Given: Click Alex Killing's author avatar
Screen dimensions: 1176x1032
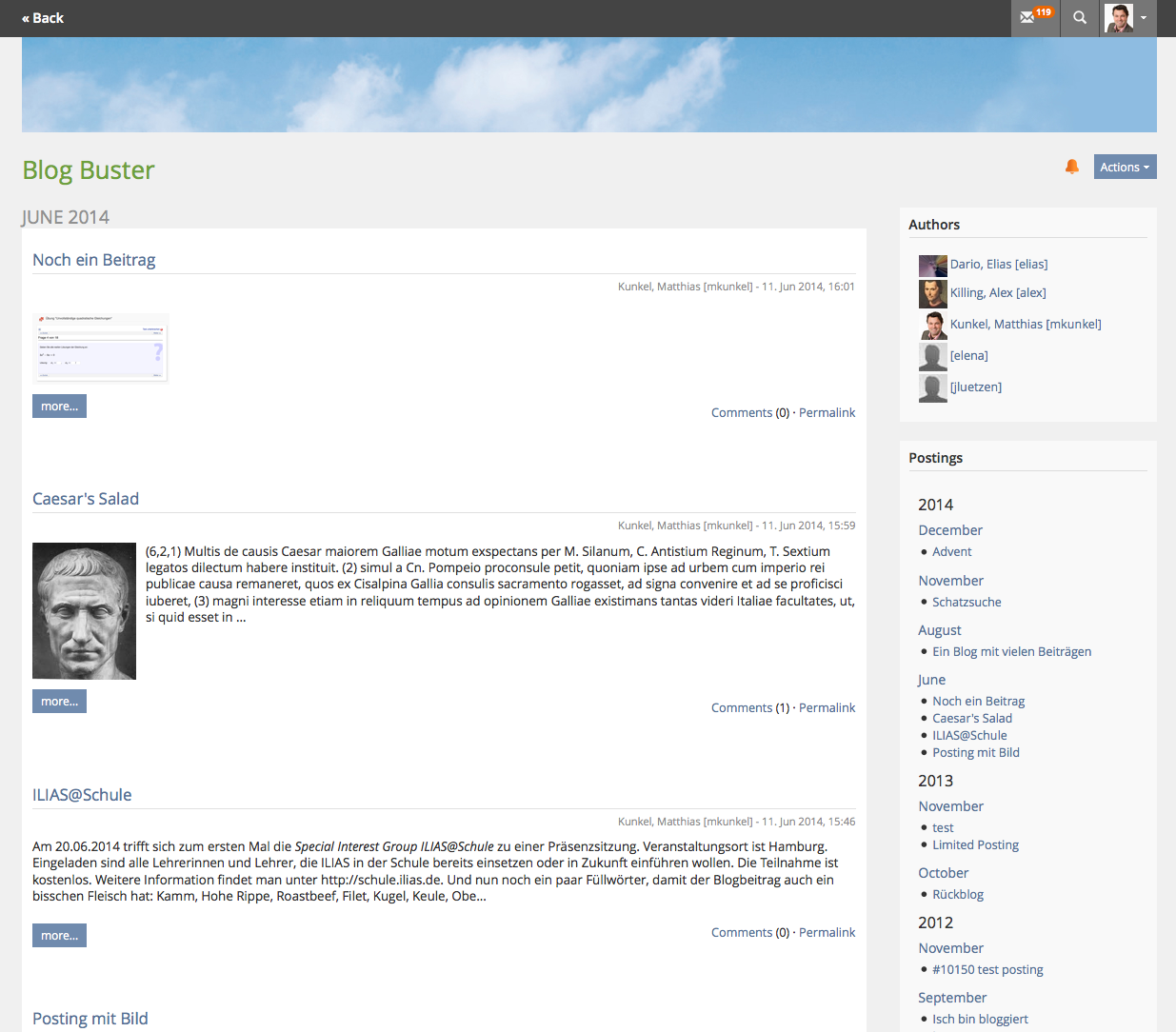Looking at the screenshot, I should click(x=932, y=293).
